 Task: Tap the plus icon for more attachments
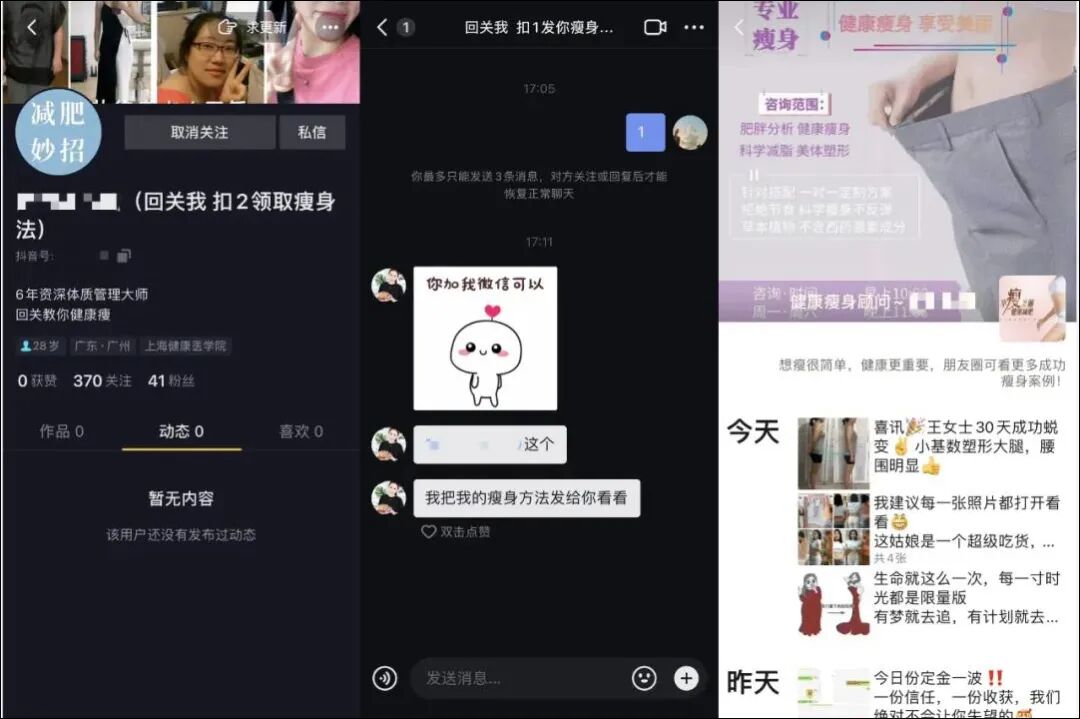click(686, 678)
